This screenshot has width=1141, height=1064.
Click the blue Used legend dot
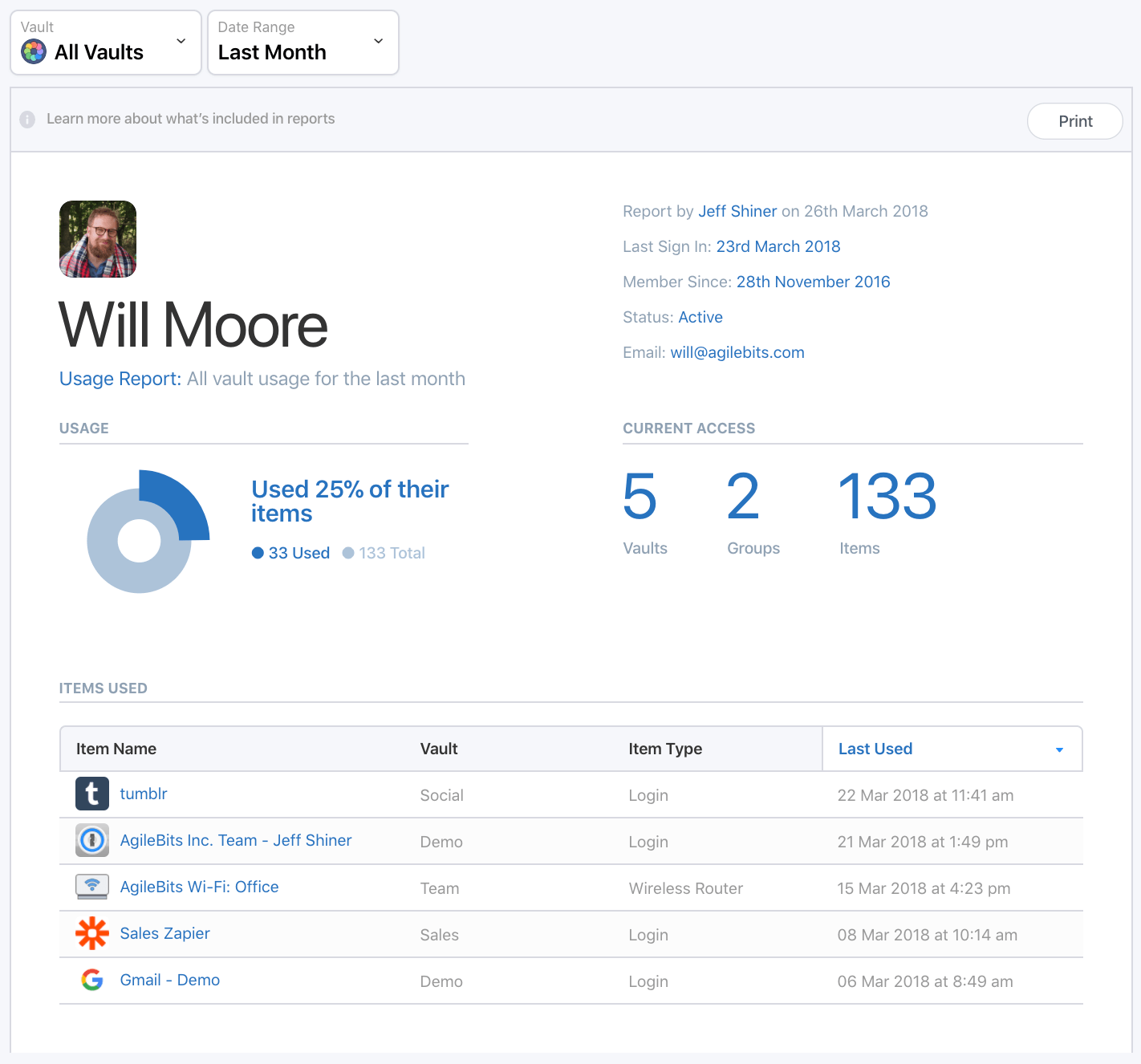tap(258, 553)
